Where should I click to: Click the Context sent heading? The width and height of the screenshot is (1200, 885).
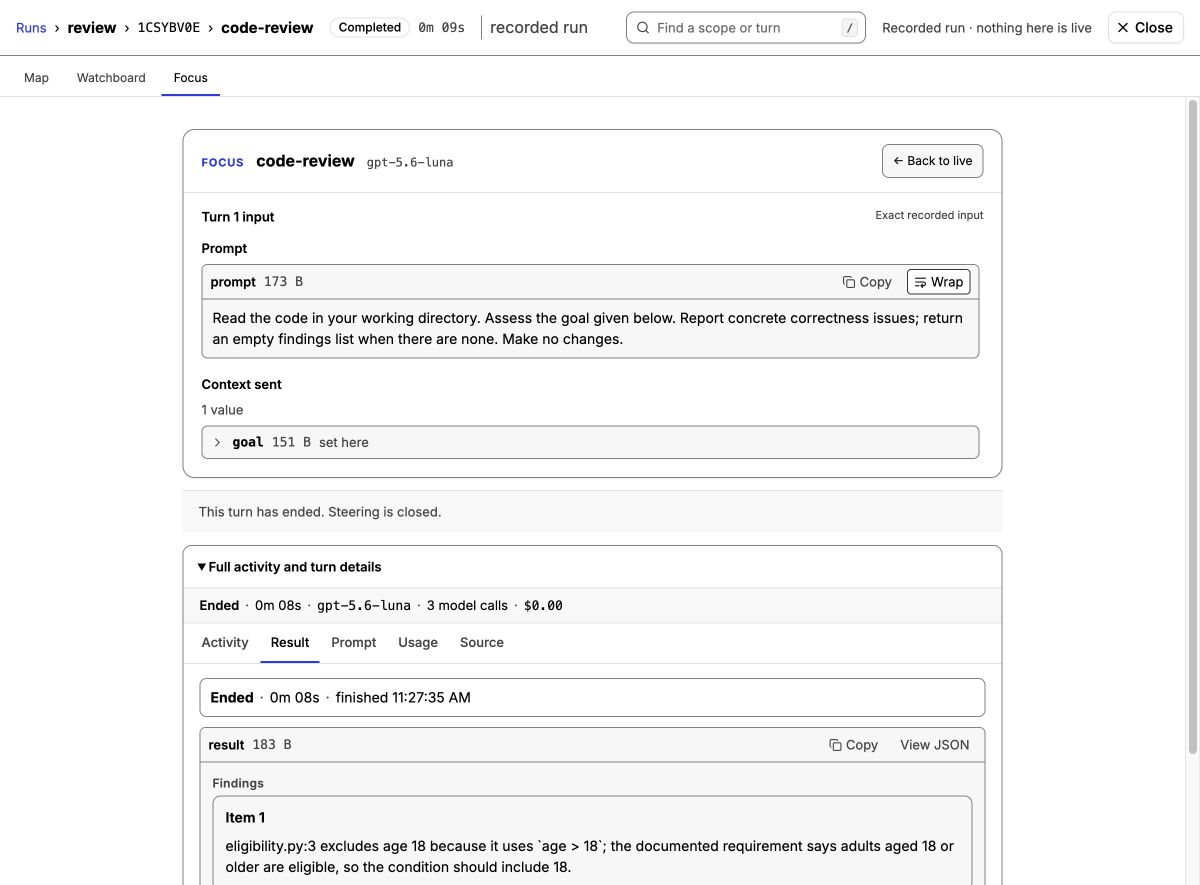(x=242, y=384)
